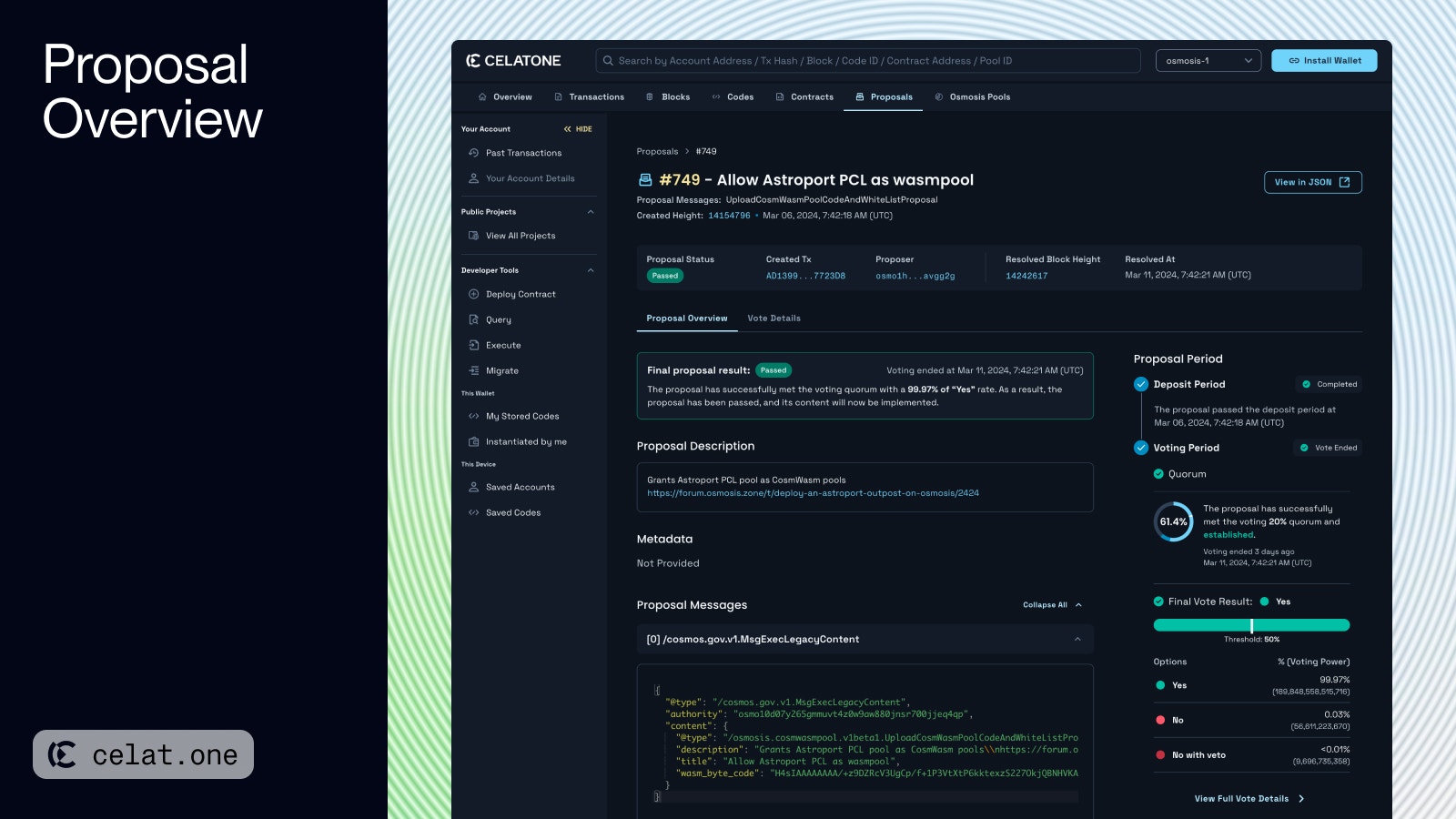Click the Contracts file icon

click(780, 96)
